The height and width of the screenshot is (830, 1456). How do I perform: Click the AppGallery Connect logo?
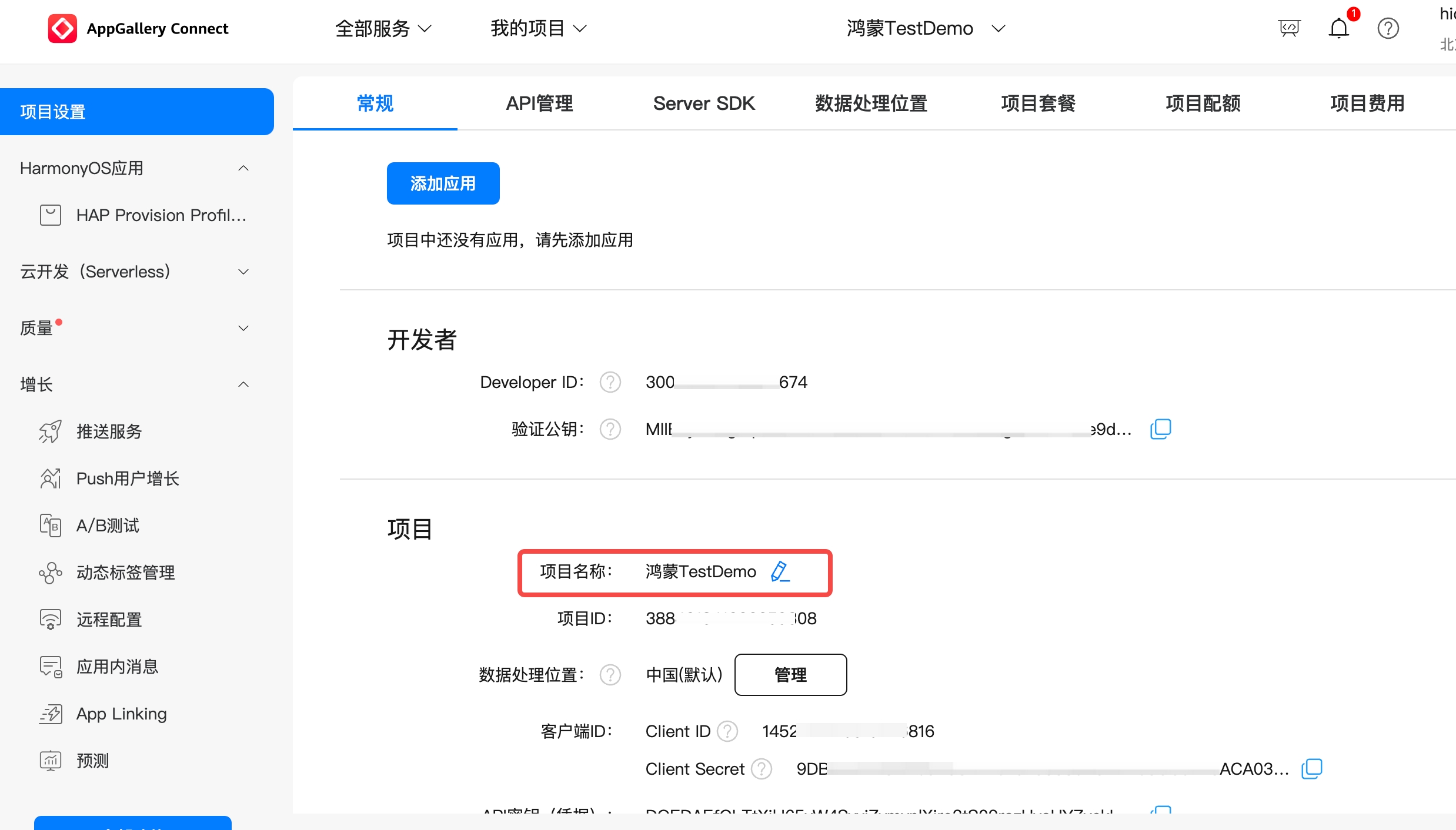[62, 28]
